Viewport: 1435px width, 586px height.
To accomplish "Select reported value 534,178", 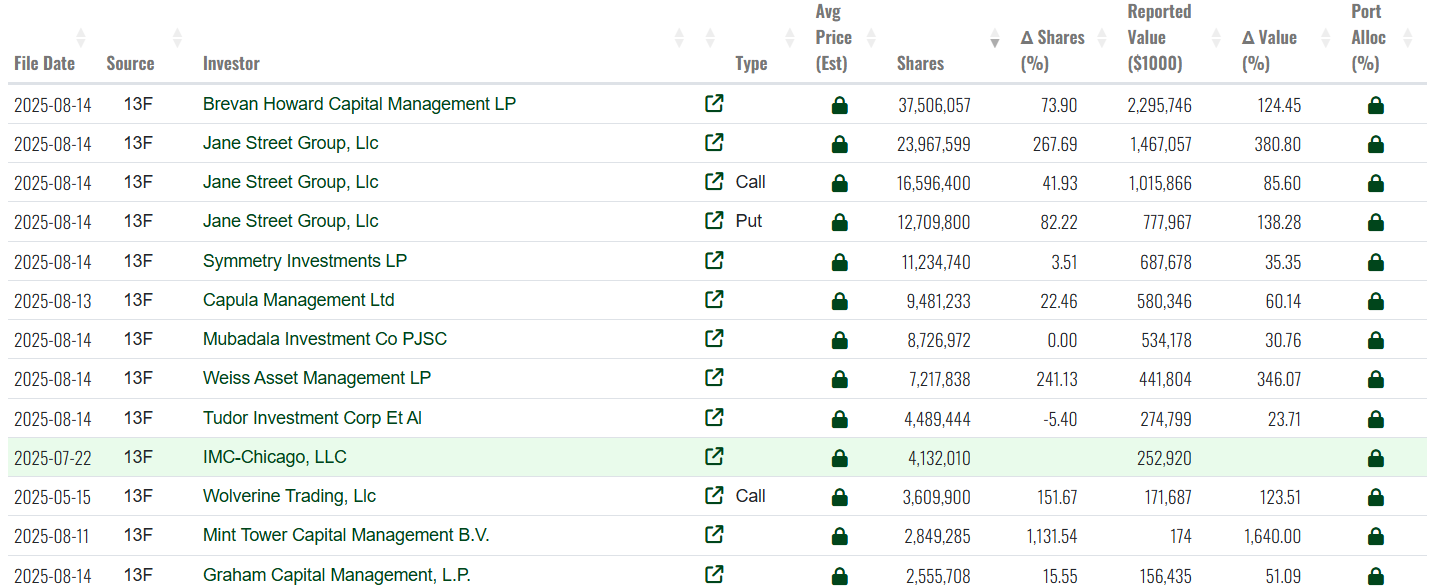I will click(x=1164, y=340).
